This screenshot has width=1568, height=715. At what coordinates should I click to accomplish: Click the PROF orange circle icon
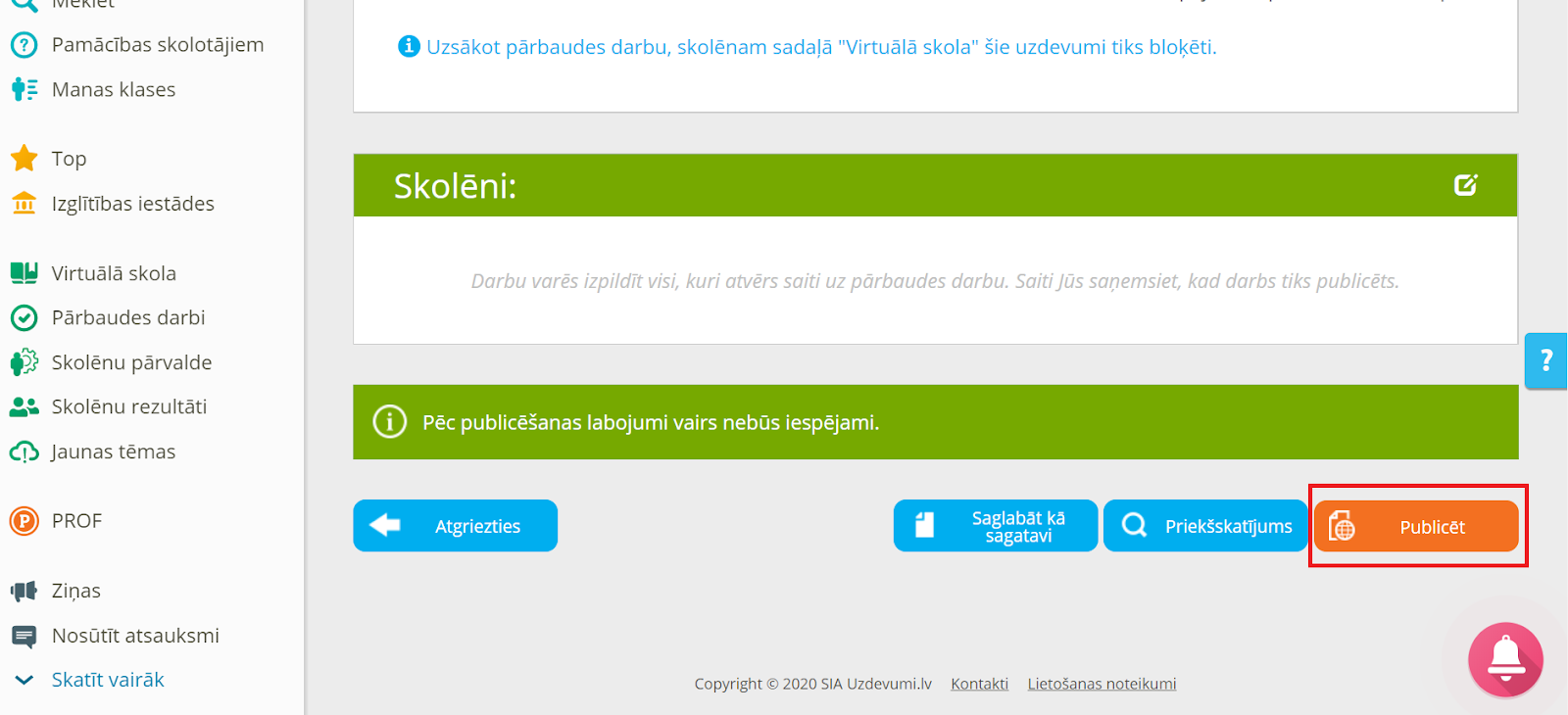[x=24, y=521]
